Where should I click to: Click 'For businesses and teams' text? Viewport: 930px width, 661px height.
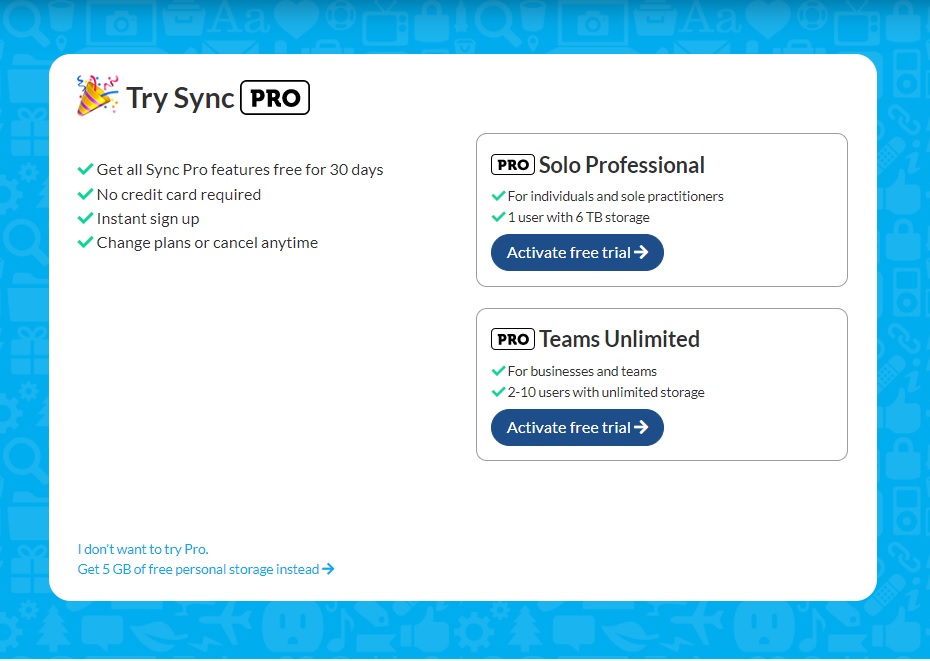click(x=582, y=371)
